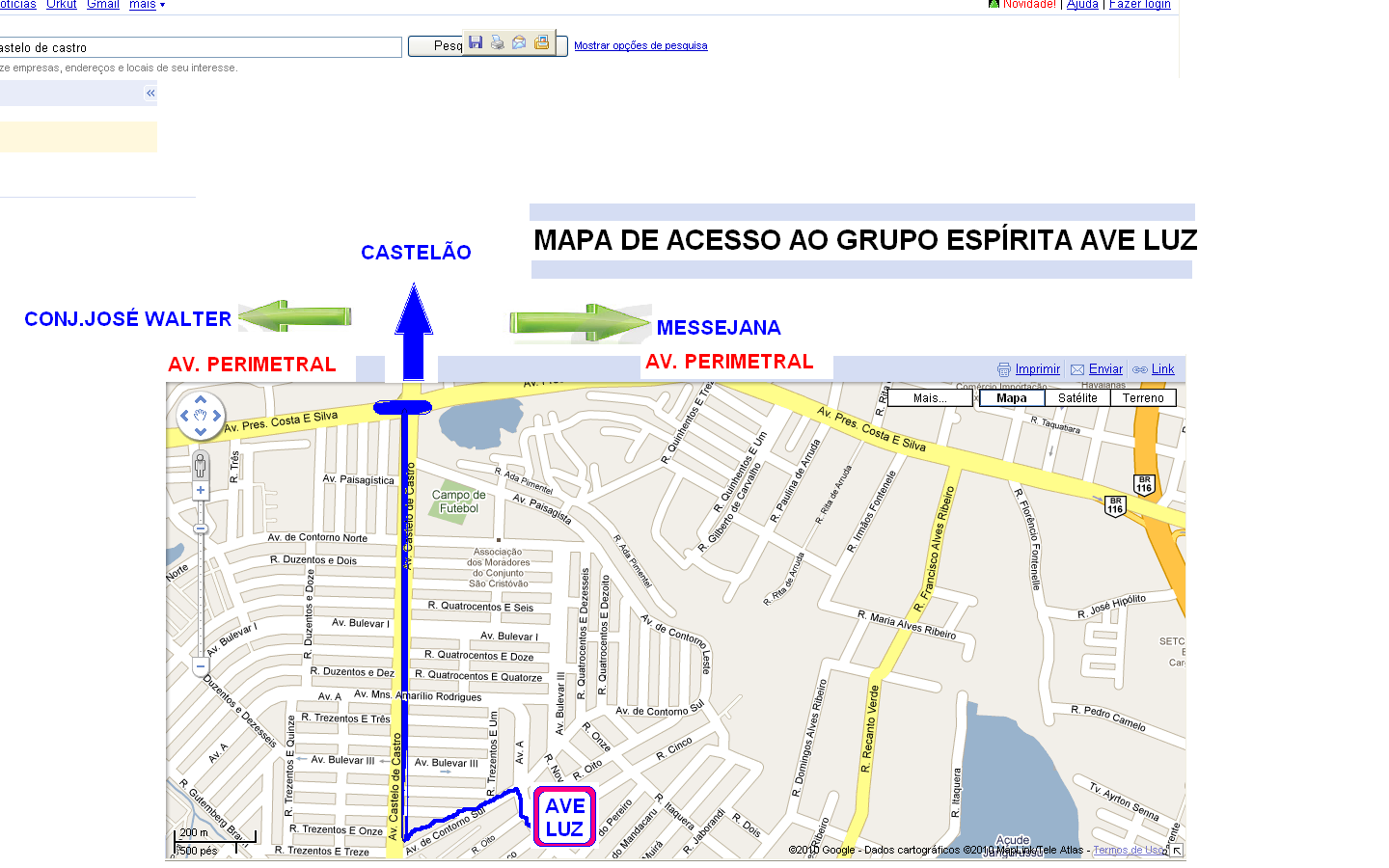The width and height of the screenshot is (1389, 868).
Task: Click the Av. Mns. Amarílio Rodrigues label
Action: [x=418, y=695]
